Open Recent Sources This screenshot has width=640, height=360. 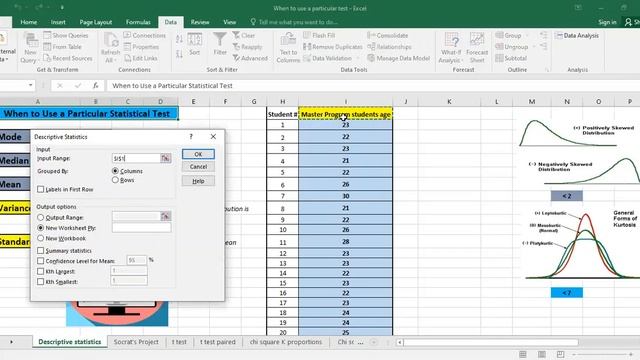coord(68,58)
